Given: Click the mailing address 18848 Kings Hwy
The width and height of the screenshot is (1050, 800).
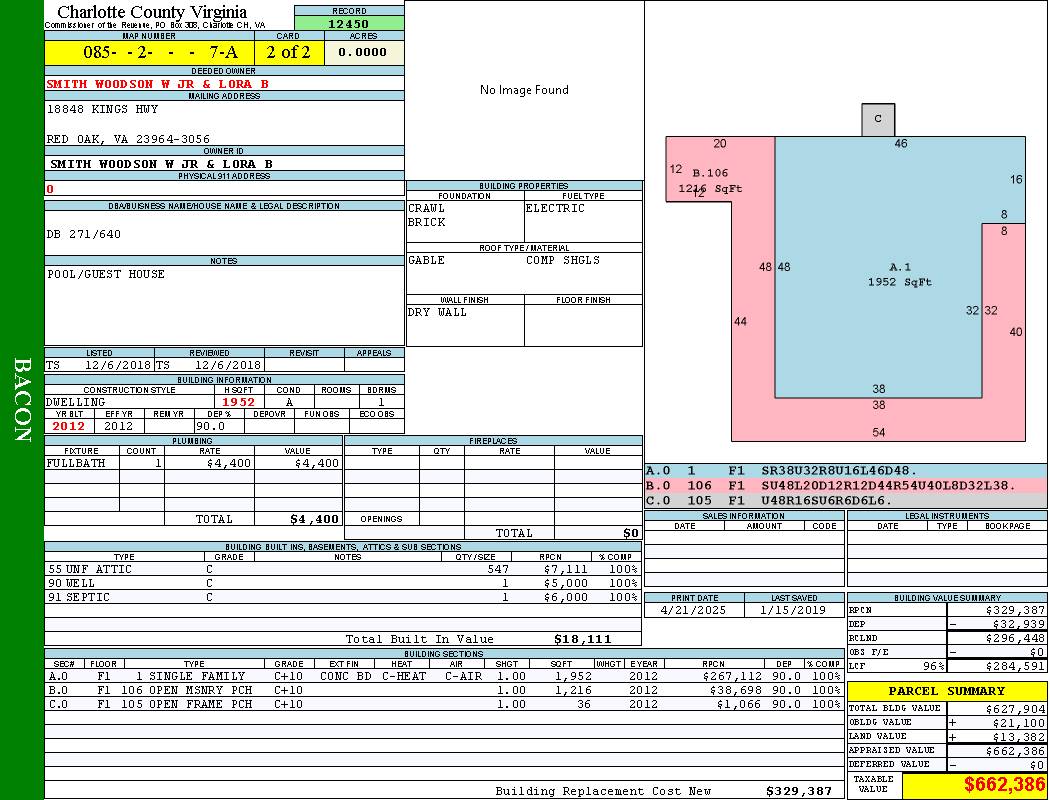Looking at the screenshot, I should pos(102,109).
